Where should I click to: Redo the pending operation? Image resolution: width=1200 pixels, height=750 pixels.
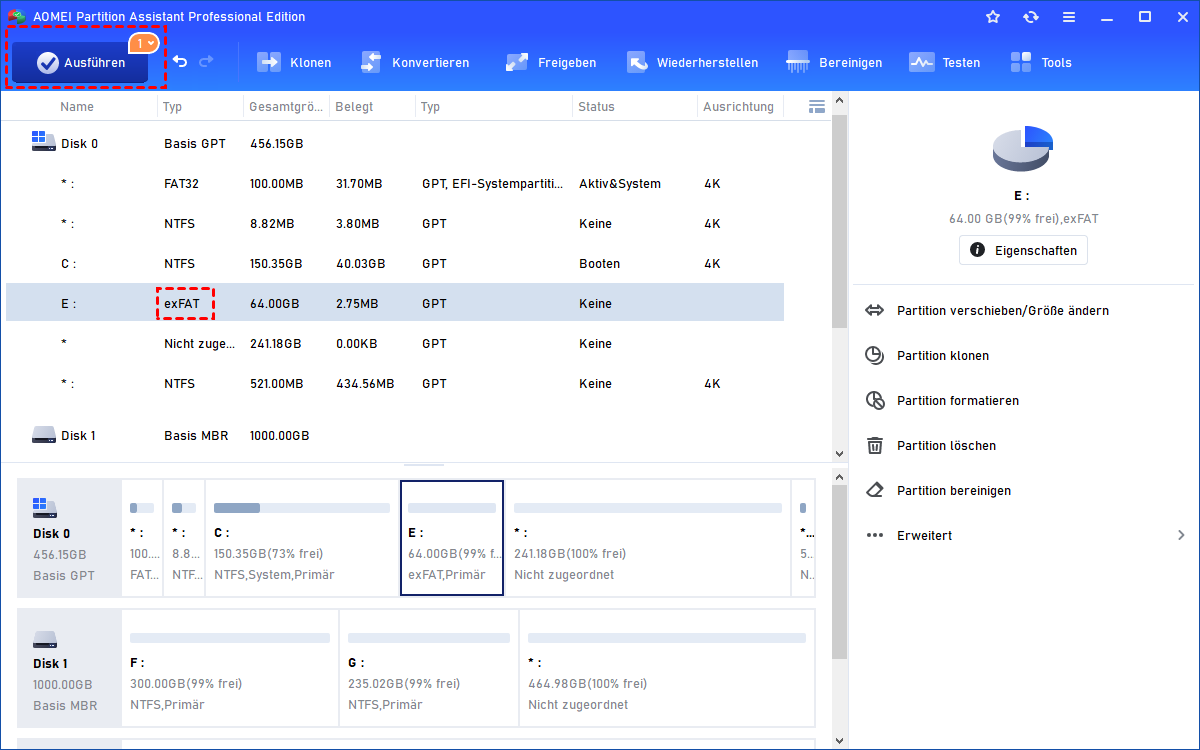[x=207, y=62]
